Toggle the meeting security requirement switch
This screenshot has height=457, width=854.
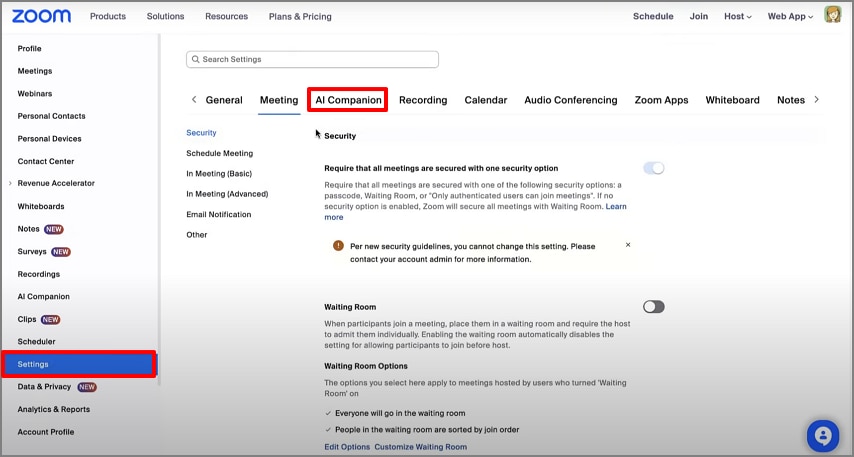pos(653,168)
